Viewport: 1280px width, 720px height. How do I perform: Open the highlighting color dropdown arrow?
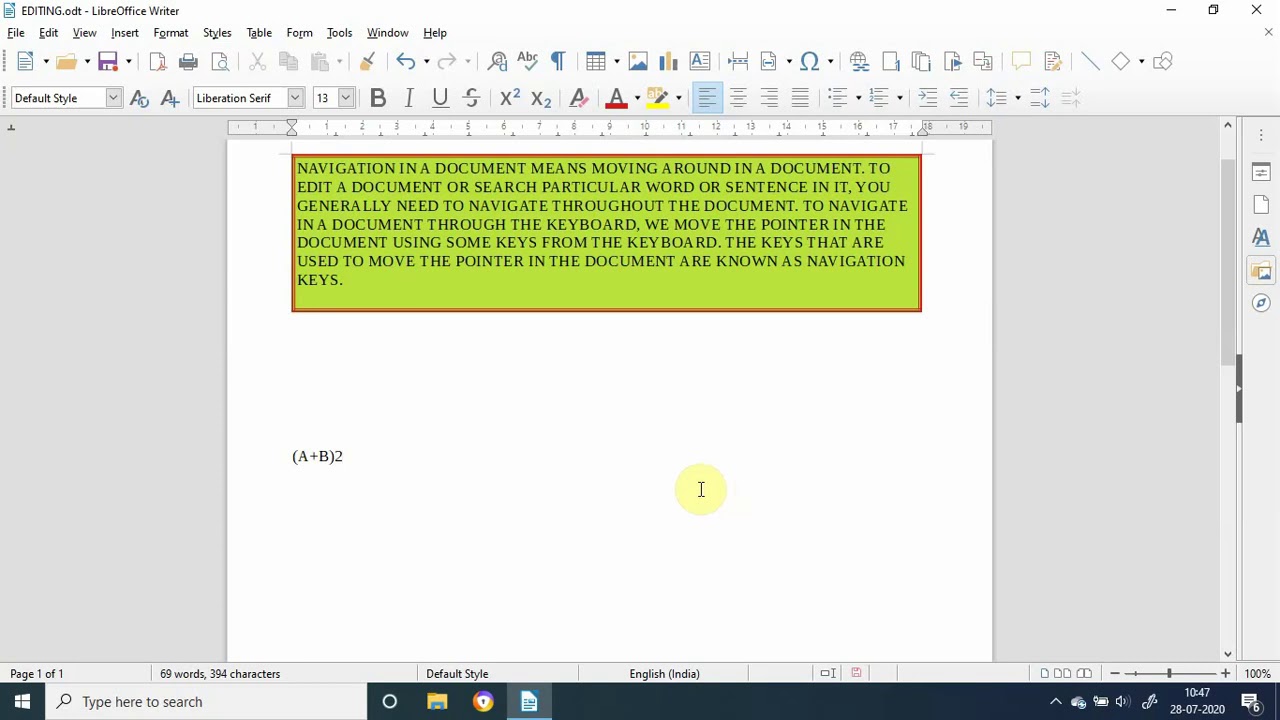[678, 98]
